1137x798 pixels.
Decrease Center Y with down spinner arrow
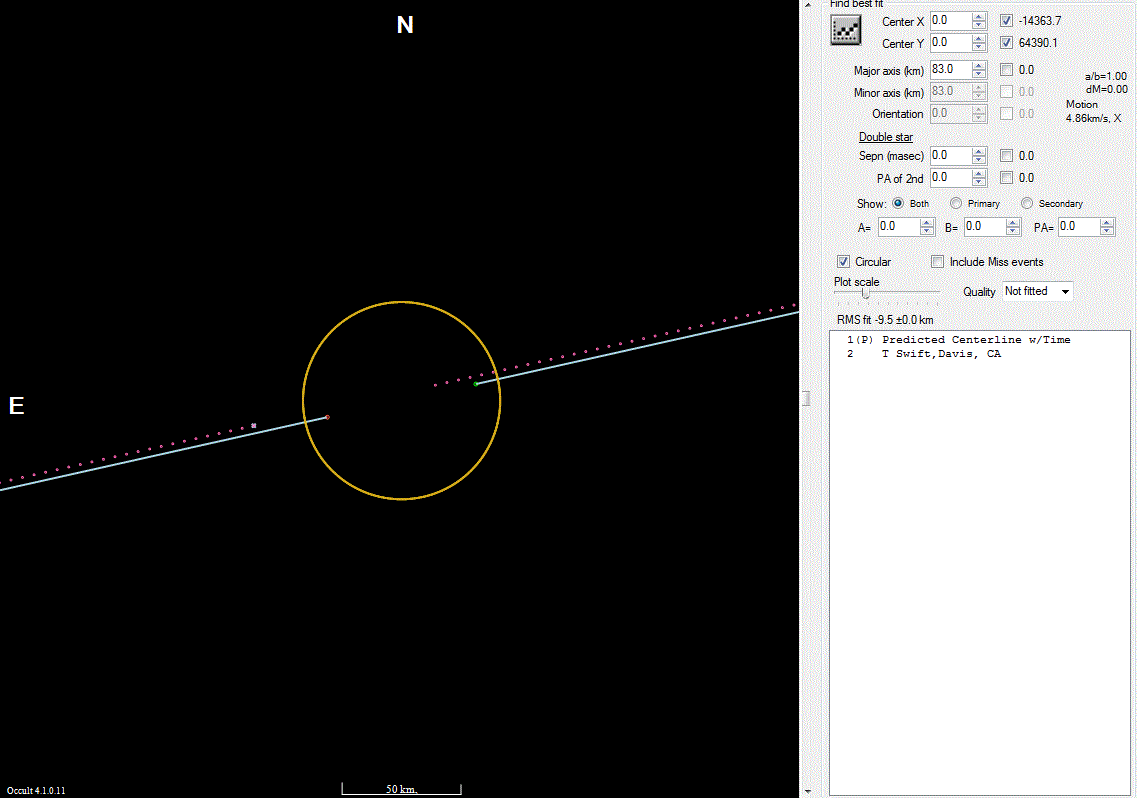pyautogui.click(x=979, y=47)
